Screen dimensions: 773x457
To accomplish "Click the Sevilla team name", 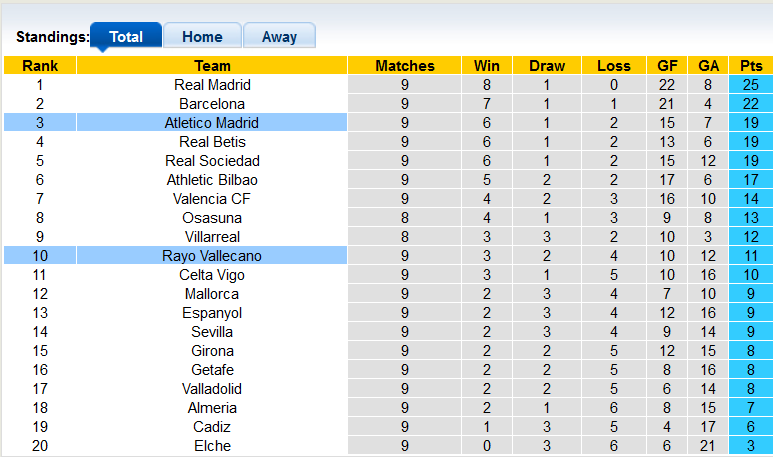I will pyautogui.click(x=212, y=332).
